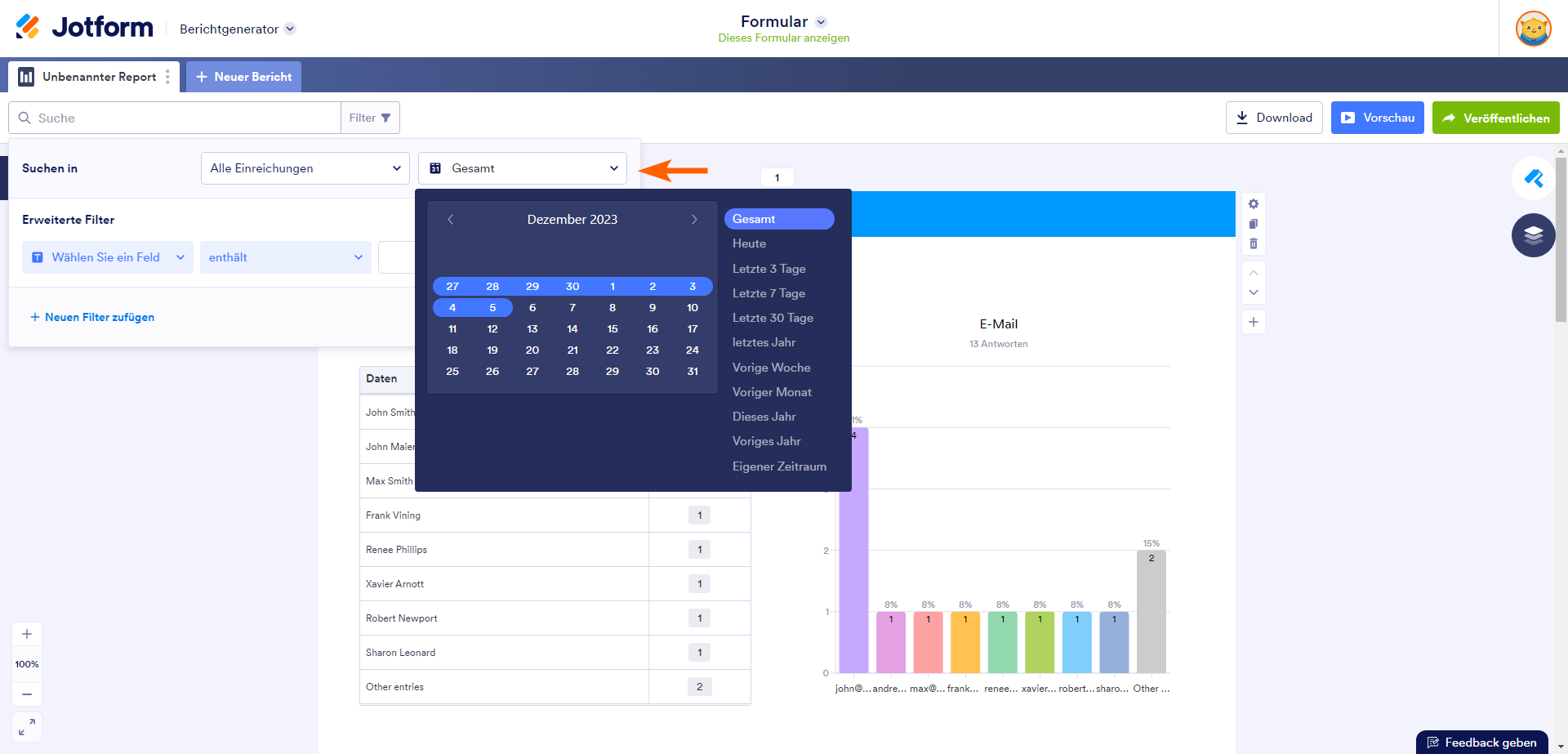Click the purple john@ bar in chart
The height and width of the screenshot is (754, 1568).
click(853, 550)
